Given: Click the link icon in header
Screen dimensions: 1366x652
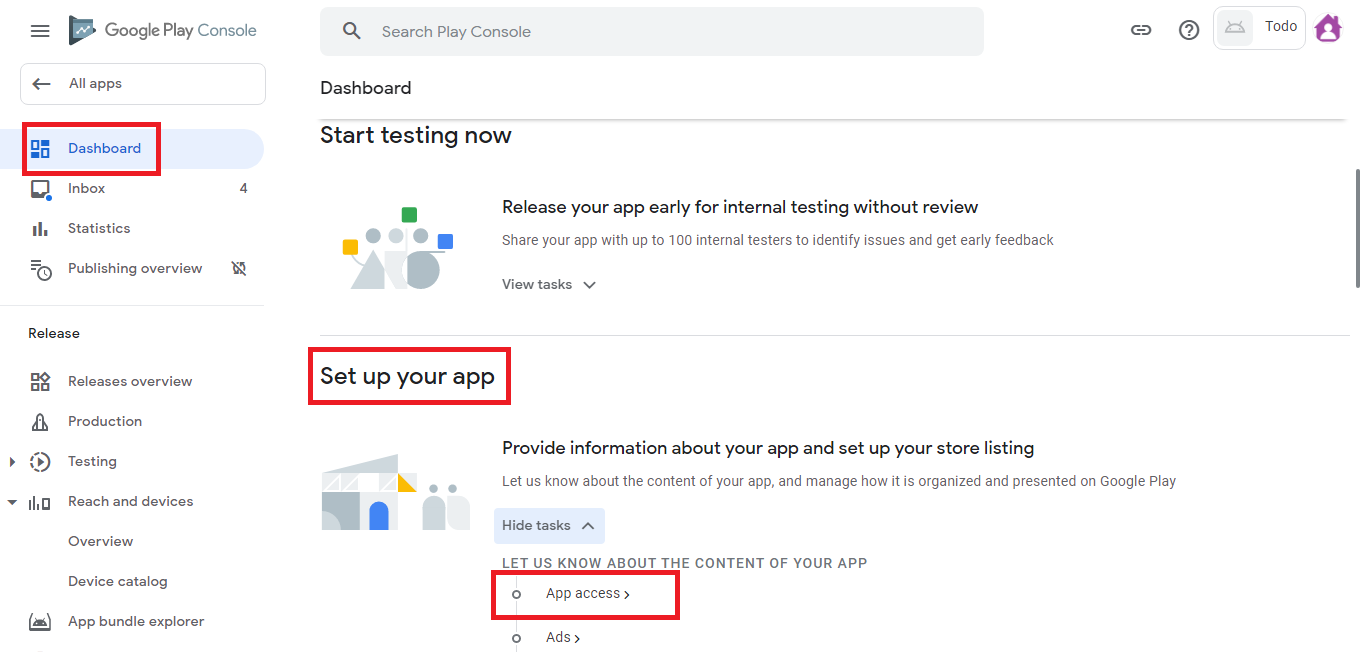Looking at the screenshot, I should click(1141, 30).
